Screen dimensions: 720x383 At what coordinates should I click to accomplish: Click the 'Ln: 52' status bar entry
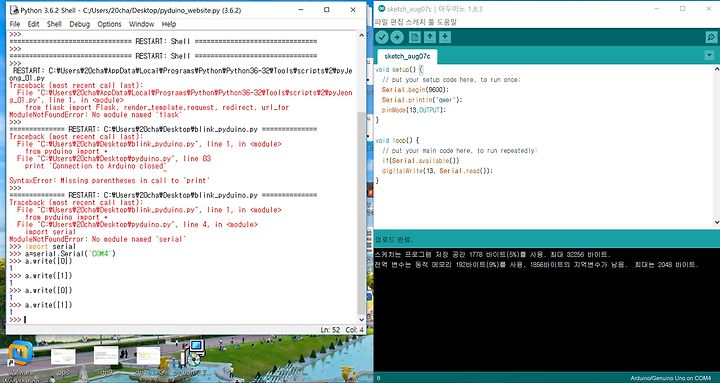331,330
